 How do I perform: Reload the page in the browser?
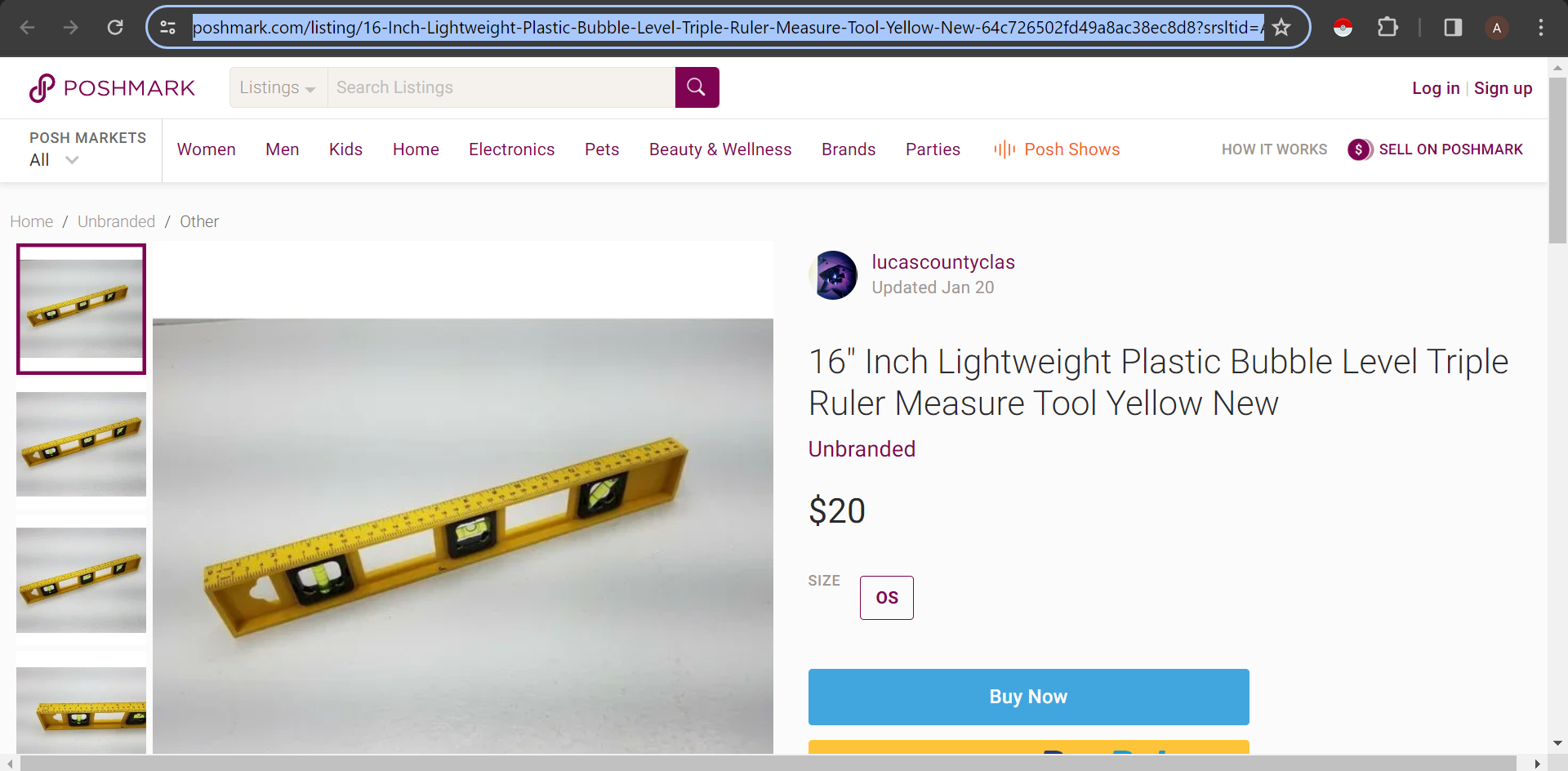115,28
